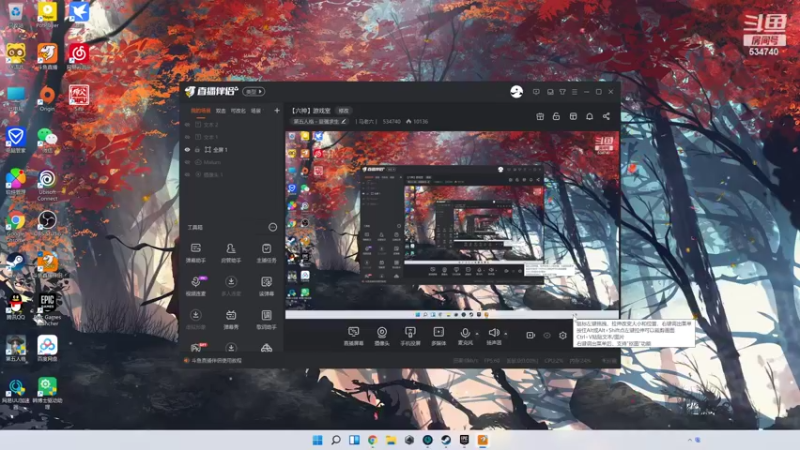Toggle the preview eye icon in bottom bar
The image size is (800, 450).
[x=546, y=335]
